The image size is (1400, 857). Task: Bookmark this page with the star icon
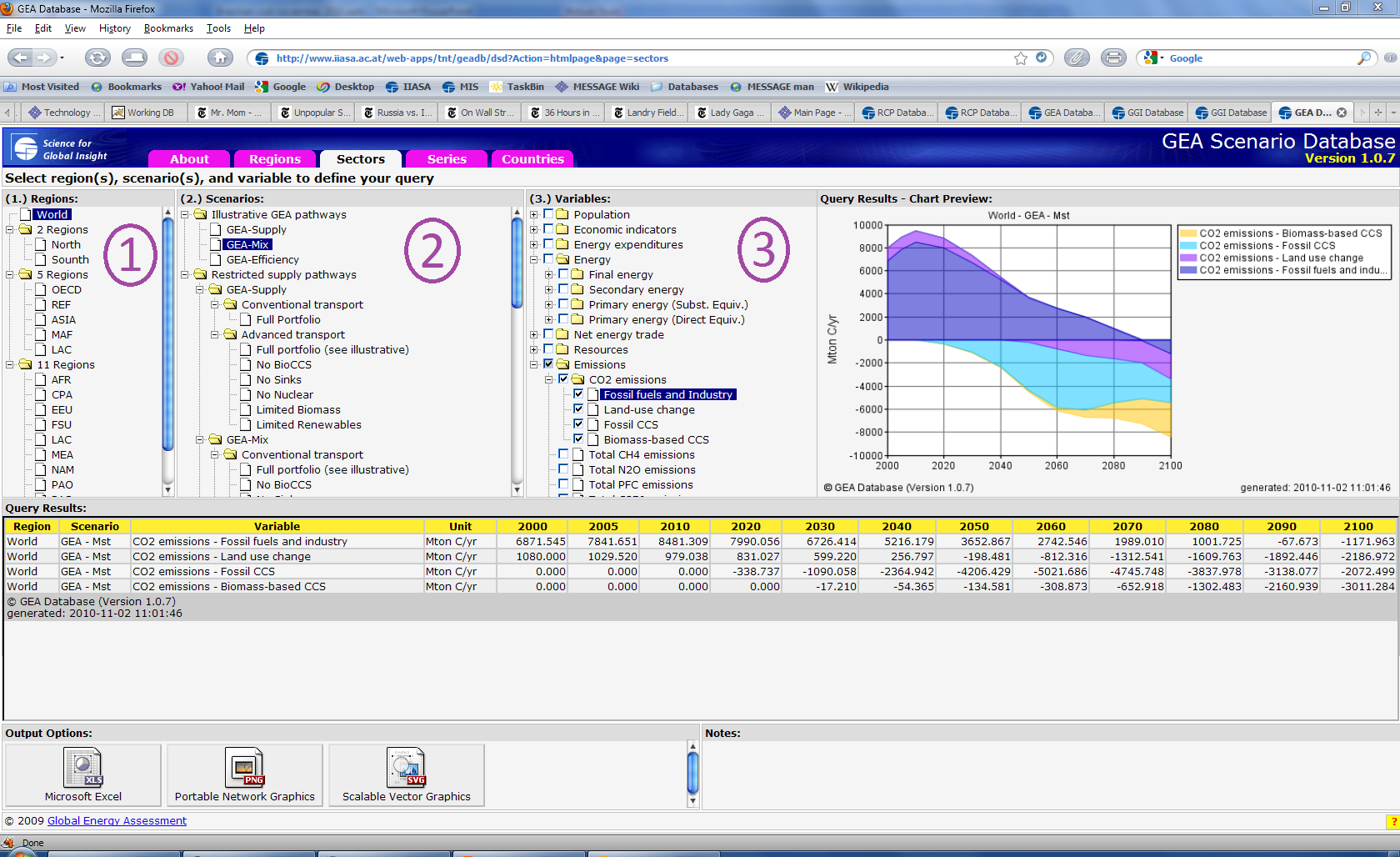pos(1021,58)
